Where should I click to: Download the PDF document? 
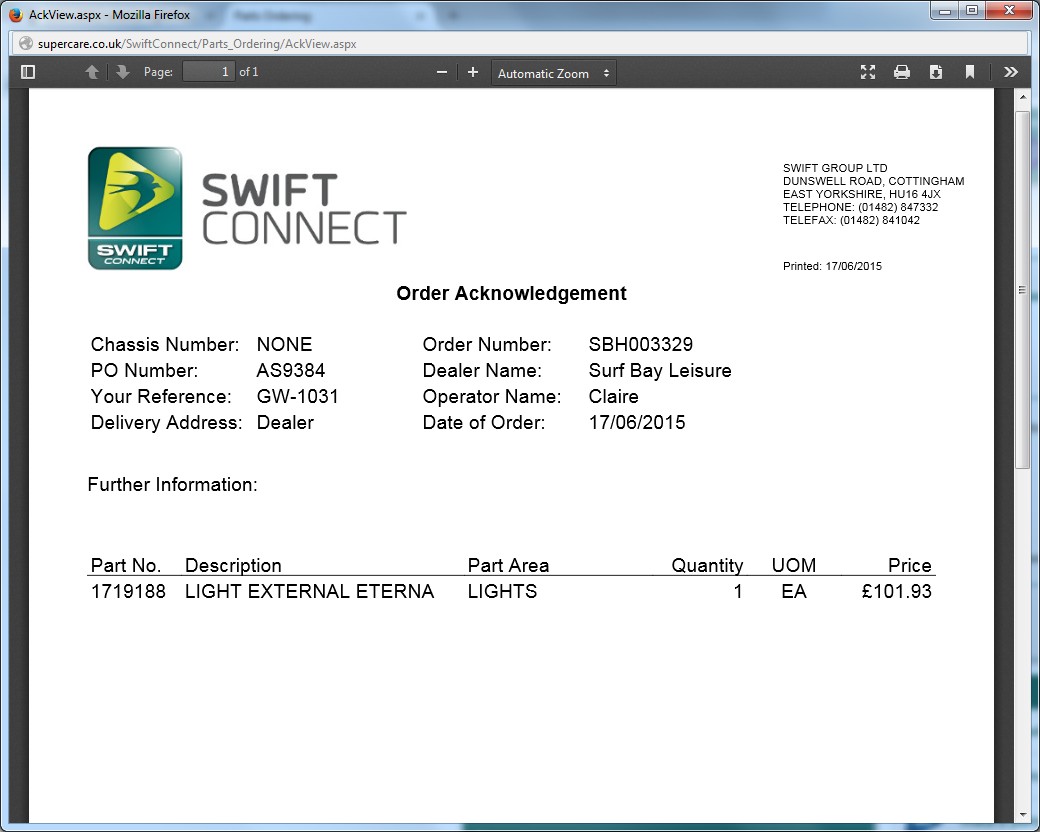coord(936,72)
